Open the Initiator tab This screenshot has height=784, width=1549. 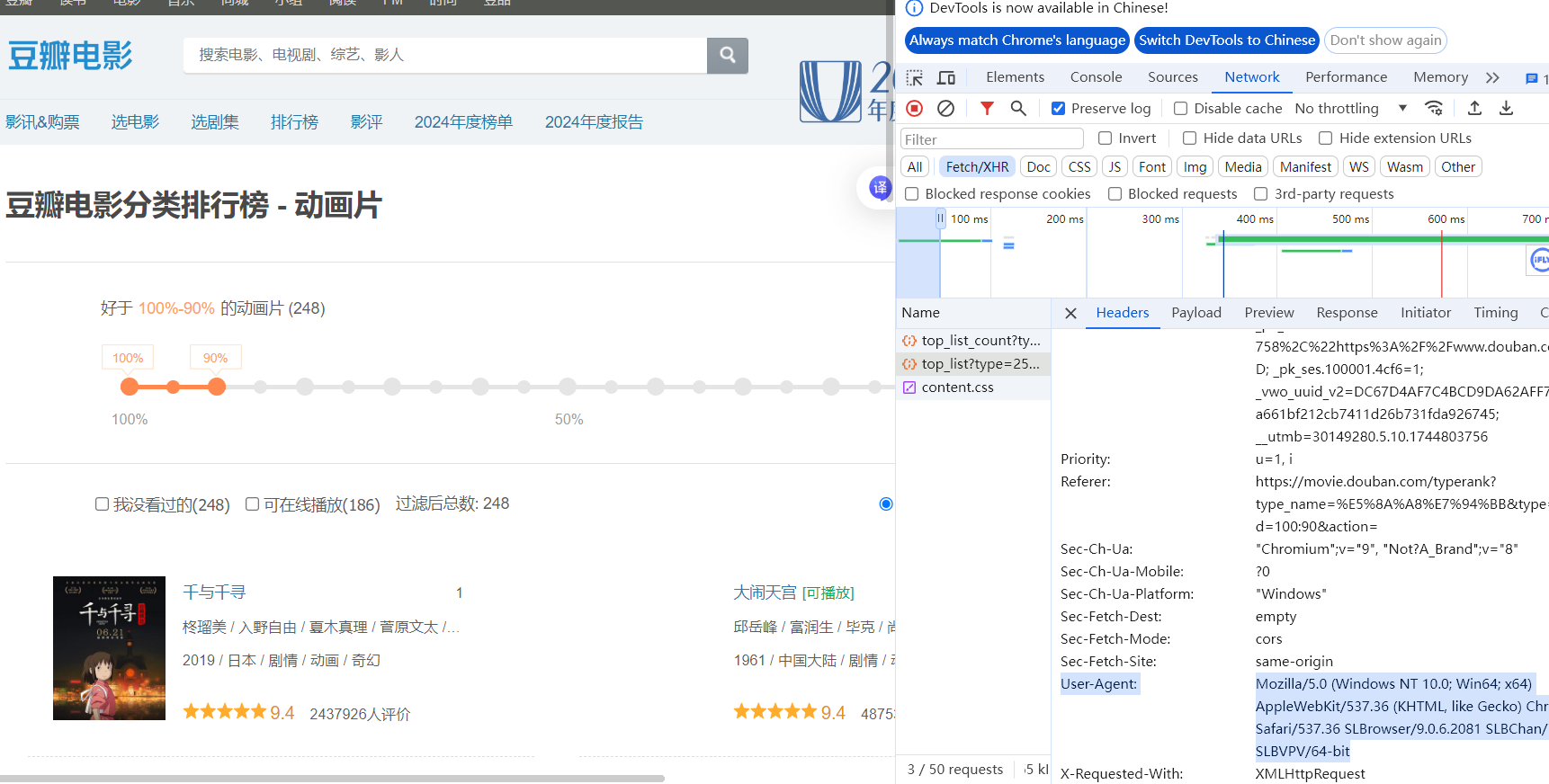(x=1425, y=313)
